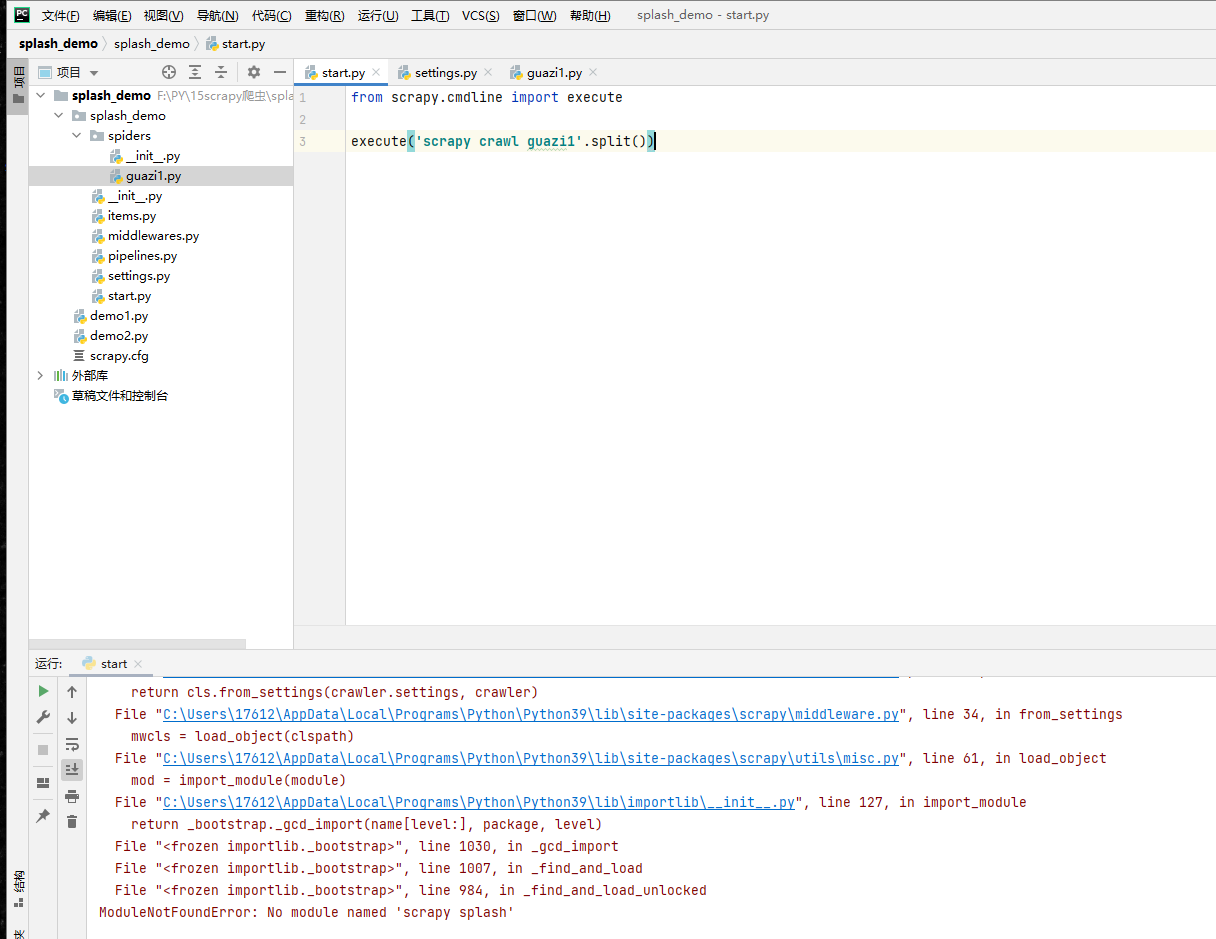
Task: Close the guazi1.py editor tab
Action: point(593,73)
